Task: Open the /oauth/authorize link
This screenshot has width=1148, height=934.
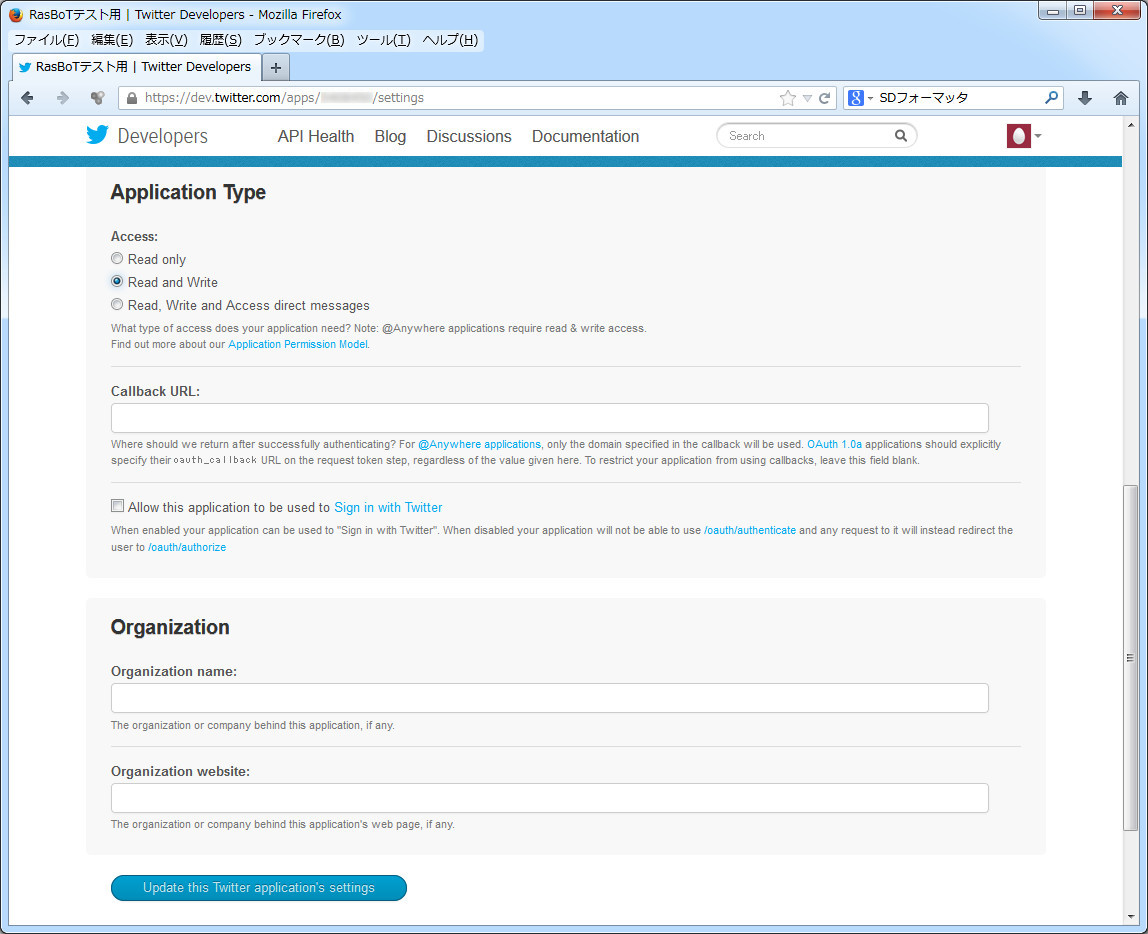Action: [x=187, y=547]
